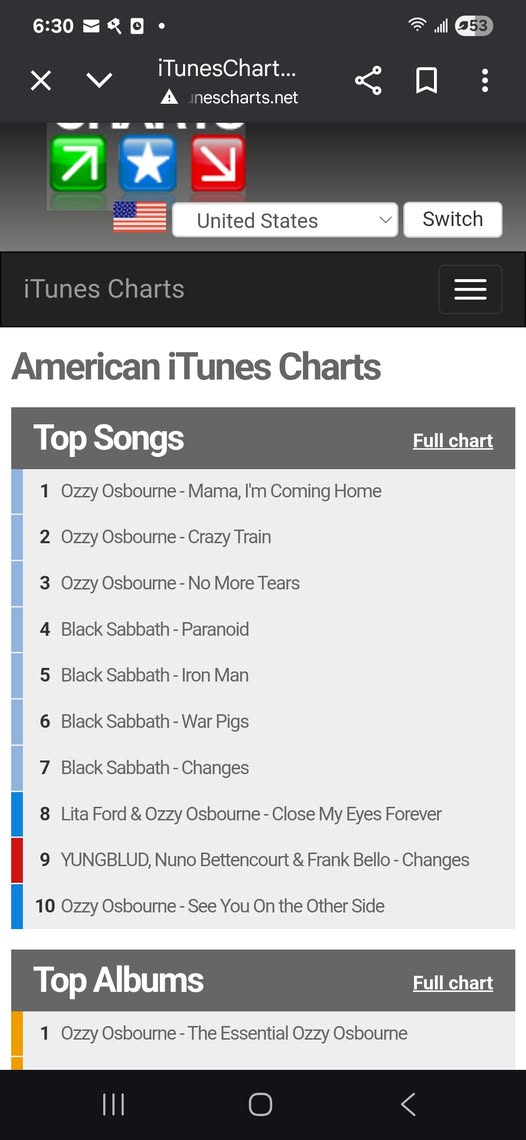Tap the blue star chart icon
This screenshot has height=1140, width=526.
click(148, 163)
